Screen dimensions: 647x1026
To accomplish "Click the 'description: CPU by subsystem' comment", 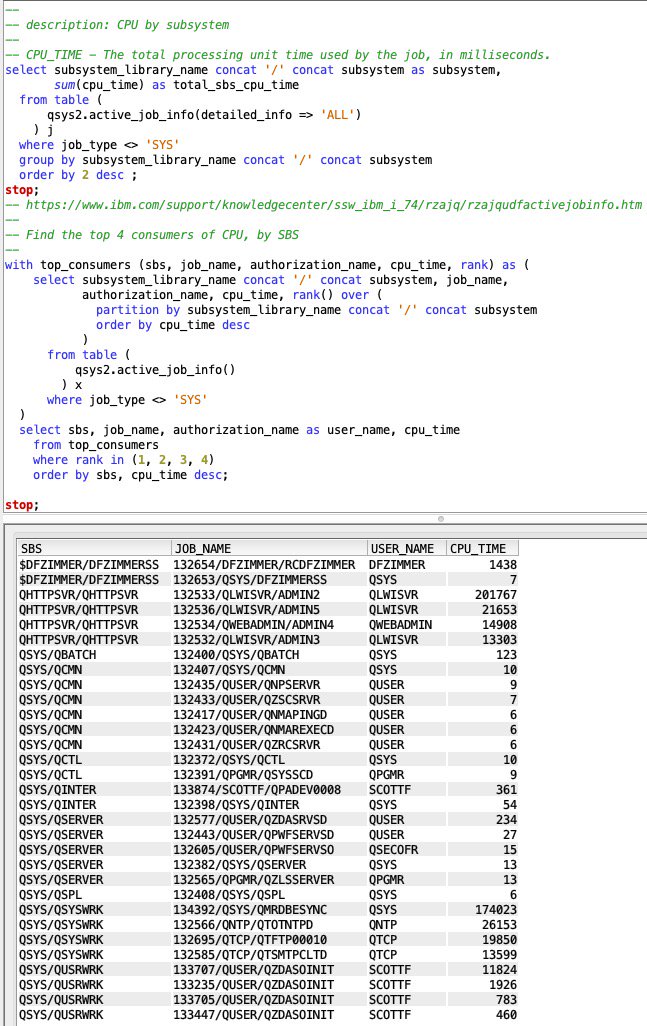I will point(117,25).
